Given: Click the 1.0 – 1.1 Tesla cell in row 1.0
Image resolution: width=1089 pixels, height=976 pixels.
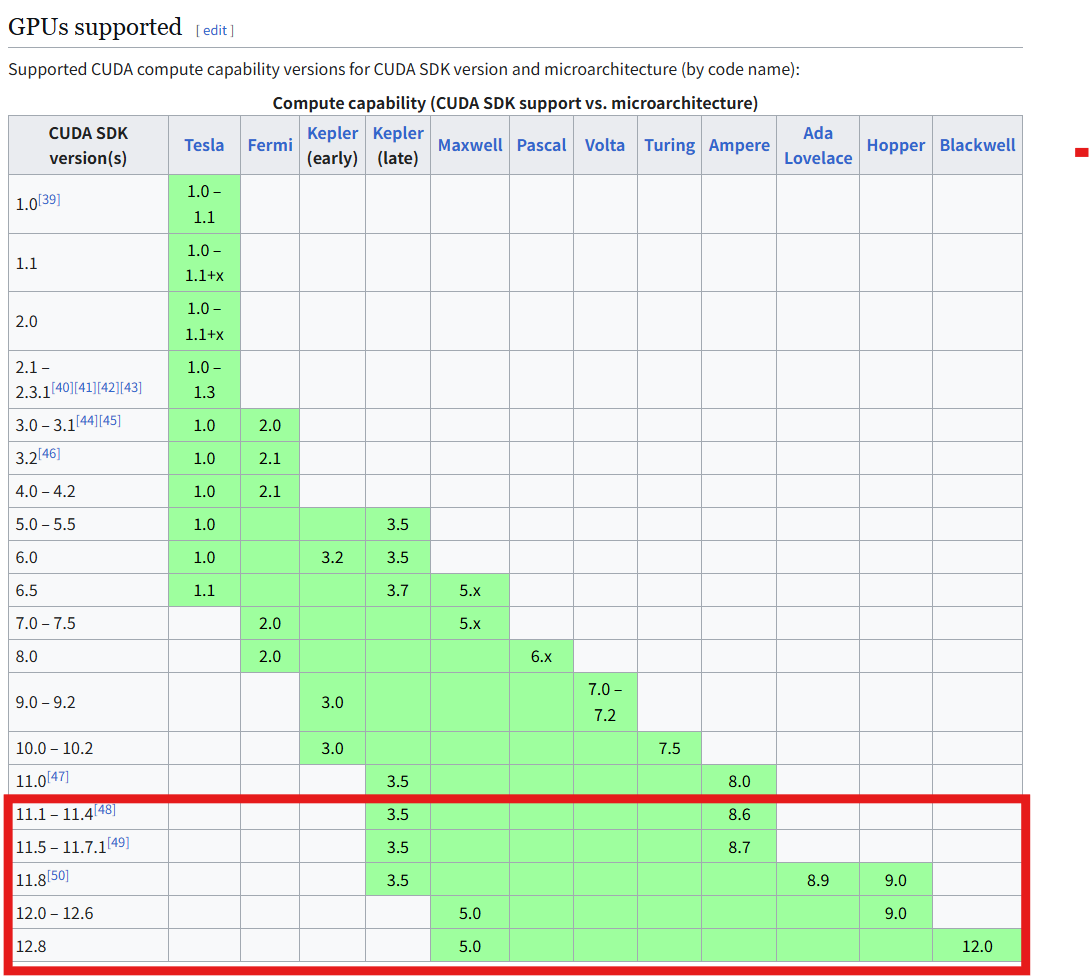Looking at the screenshot, I should (x=204, y=204).
